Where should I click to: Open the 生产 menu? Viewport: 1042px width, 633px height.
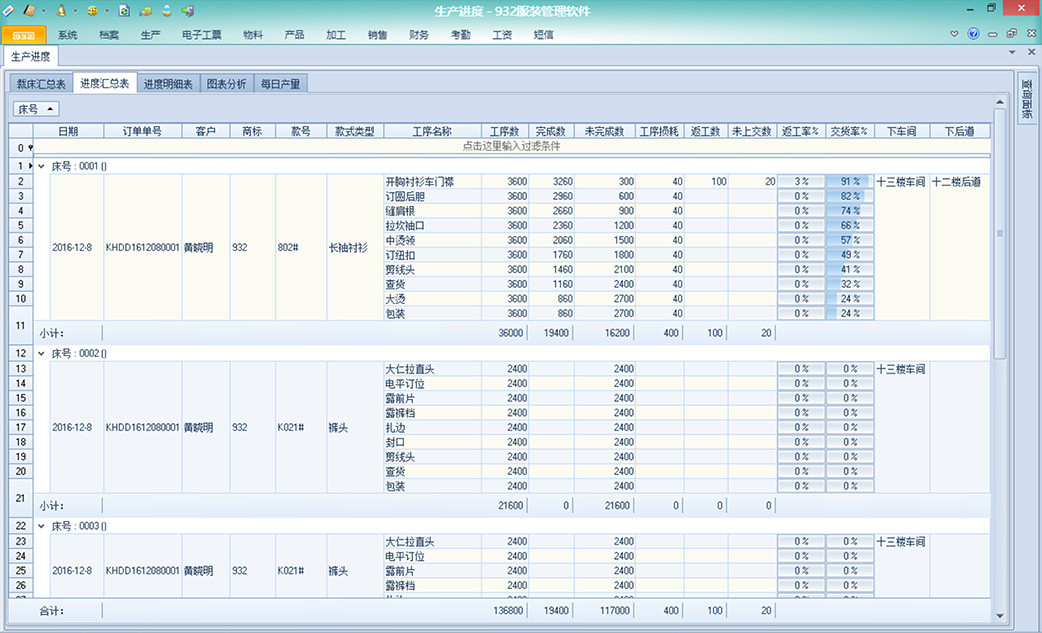pyautogui.click(x=150, y=35)
